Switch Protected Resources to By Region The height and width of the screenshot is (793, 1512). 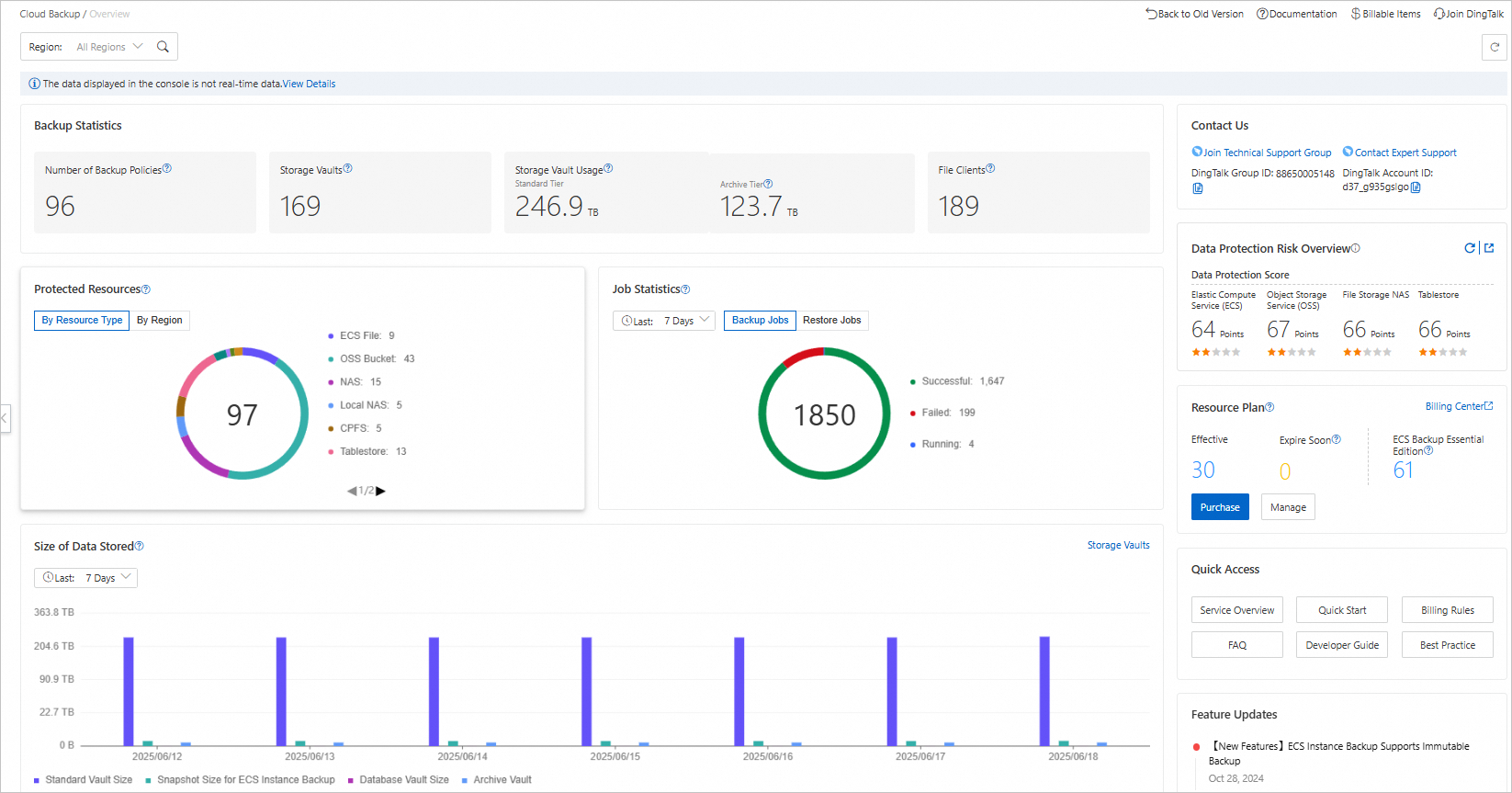(x=160, y=320)
